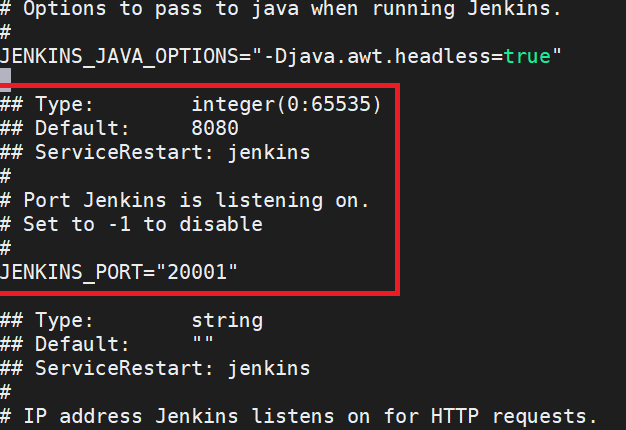This screenshot has width=626, height=430.
Task: Click the JENKINS_PORT="20001" line
Action: [x=119, y=272]
